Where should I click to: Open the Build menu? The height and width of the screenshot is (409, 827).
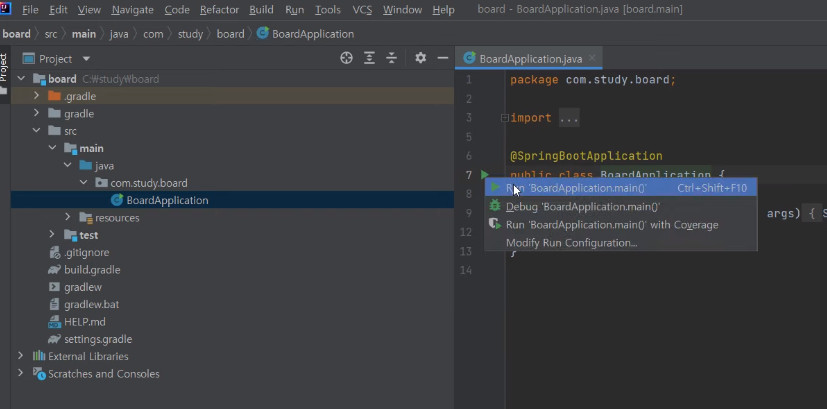tap(262, 9)
